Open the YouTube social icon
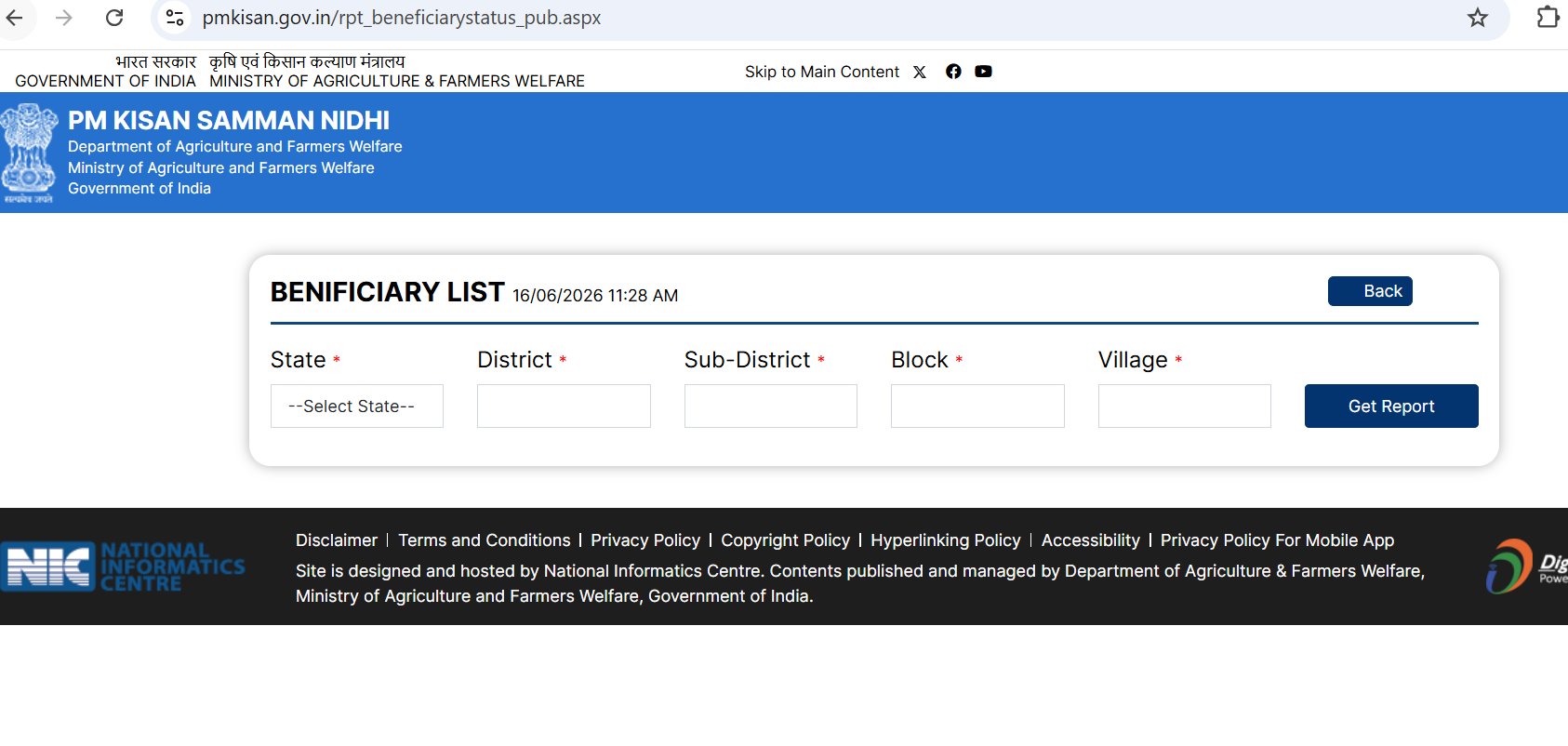This screenshot has width=1568, height=746. pos(983,72)
